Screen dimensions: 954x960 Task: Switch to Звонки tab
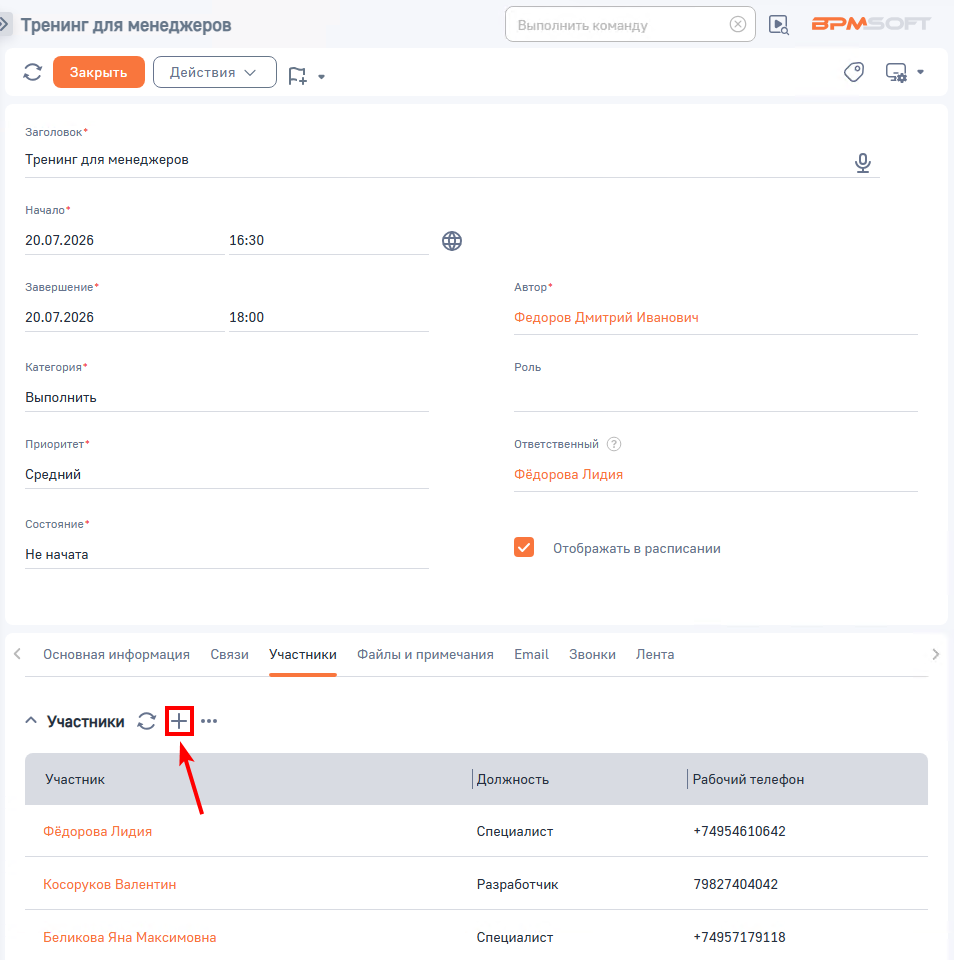point(592,654)
